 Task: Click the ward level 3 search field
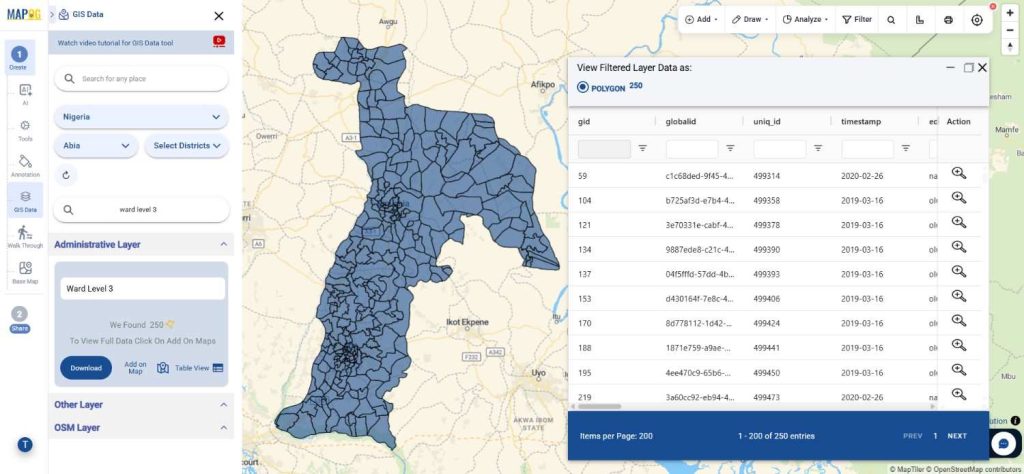point(141,210)
